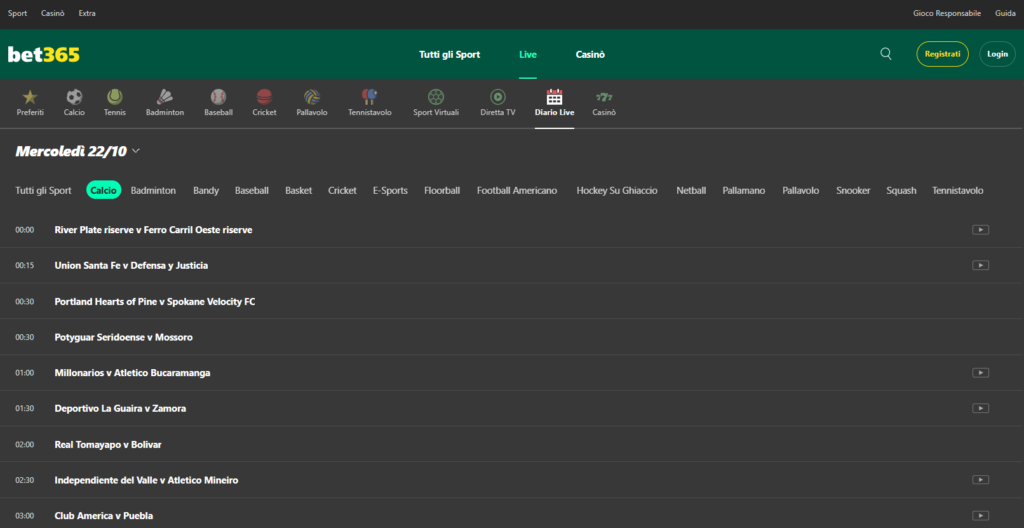Play the River Plate riserve live stream
Viewport: 1024px width, 528px height.
click(x=980, y=230)
